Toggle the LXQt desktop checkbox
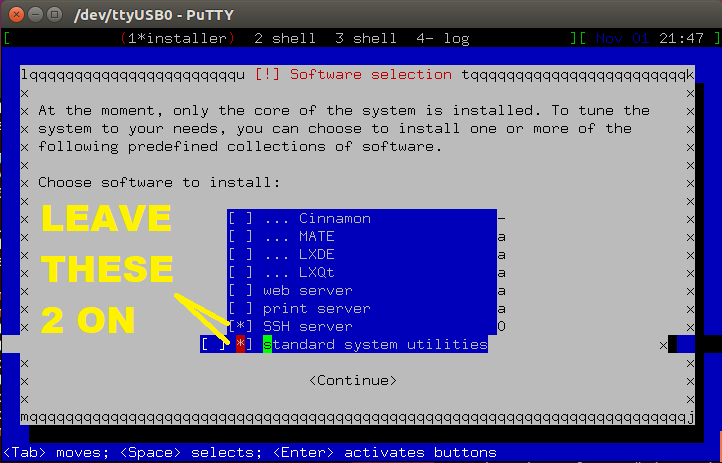The height and width of the screenshot is (463, 722). [x=240, y=272]
